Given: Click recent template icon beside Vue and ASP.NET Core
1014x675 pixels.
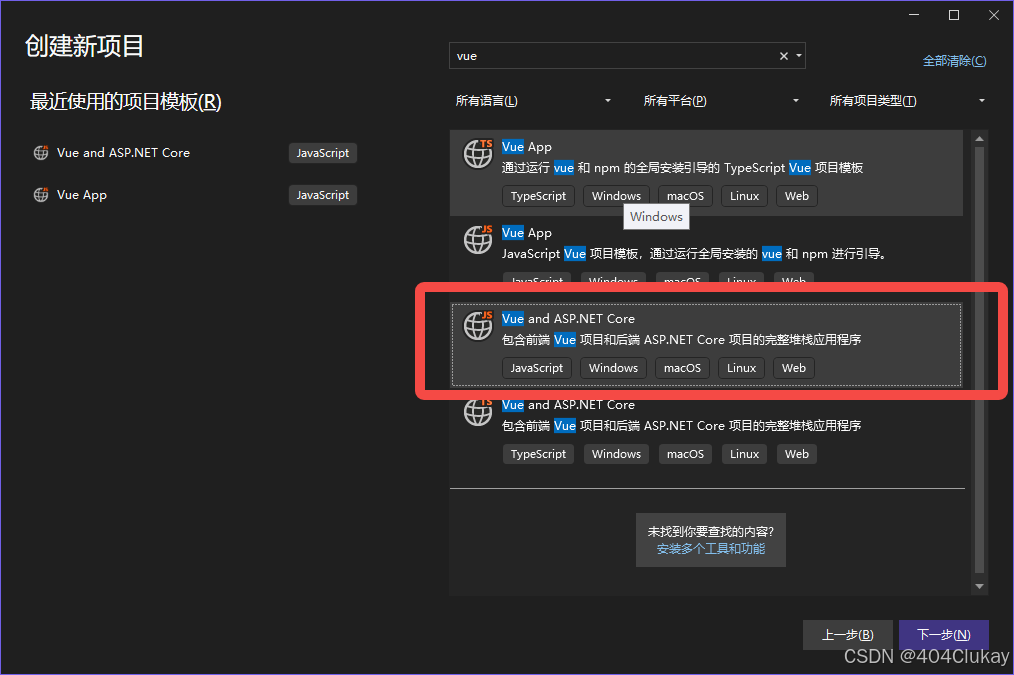Looking at the screenshot, I should pos(41,153).
